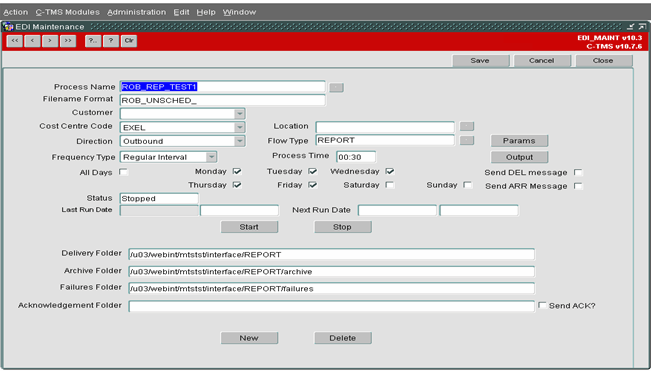Uncheck the Thursday checkbox
Viewport: 651px width, 371px height.
pos(237,185)
